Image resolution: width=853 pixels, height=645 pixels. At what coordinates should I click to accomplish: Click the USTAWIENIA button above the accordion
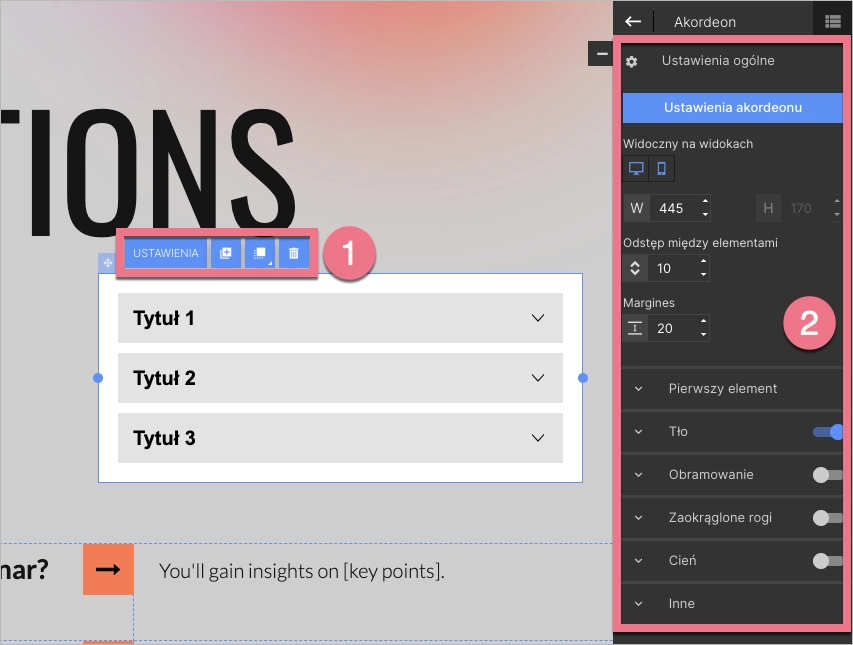pos(166,254)
